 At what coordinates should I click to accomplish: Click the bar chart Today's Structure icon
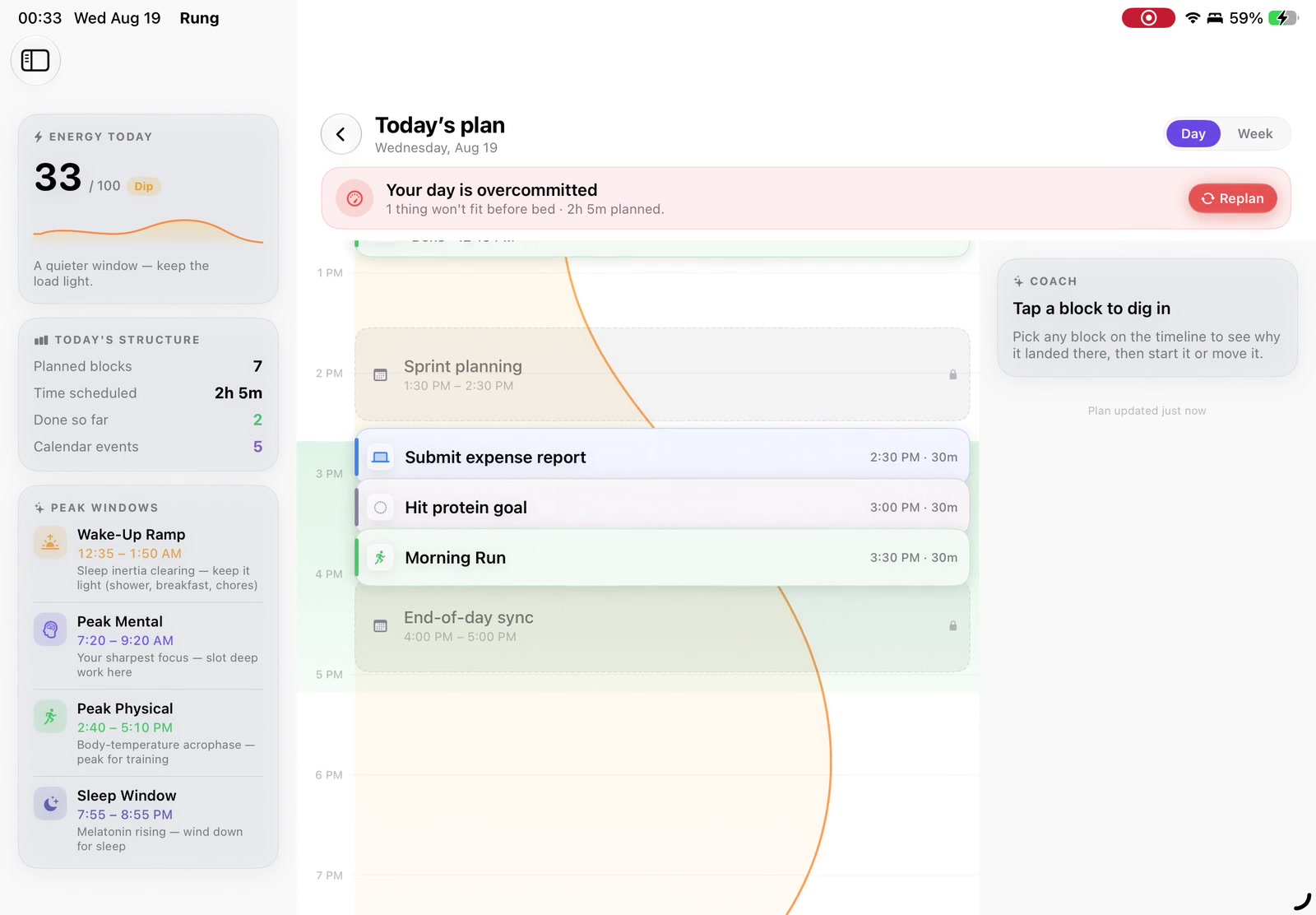click(x=41, y=340)
